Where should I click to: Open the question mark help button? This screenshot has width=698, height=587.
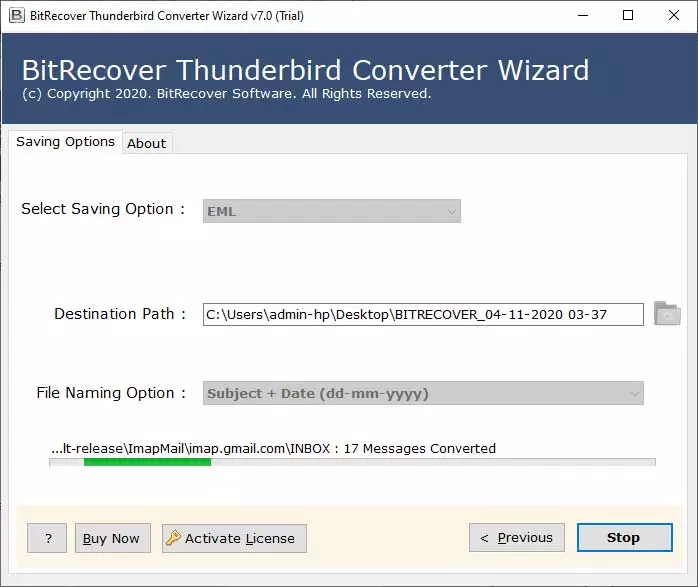pyautogui.click(x=47, y=538)
